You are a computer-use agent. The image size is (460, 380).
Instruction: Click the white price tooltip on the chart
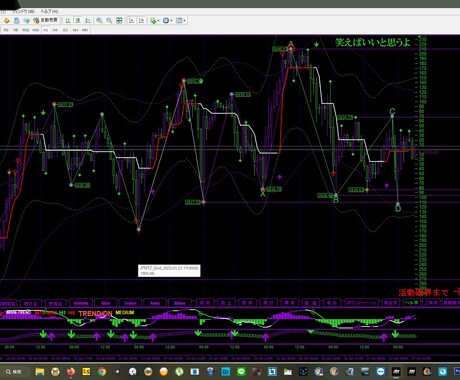tap(169, 271)
